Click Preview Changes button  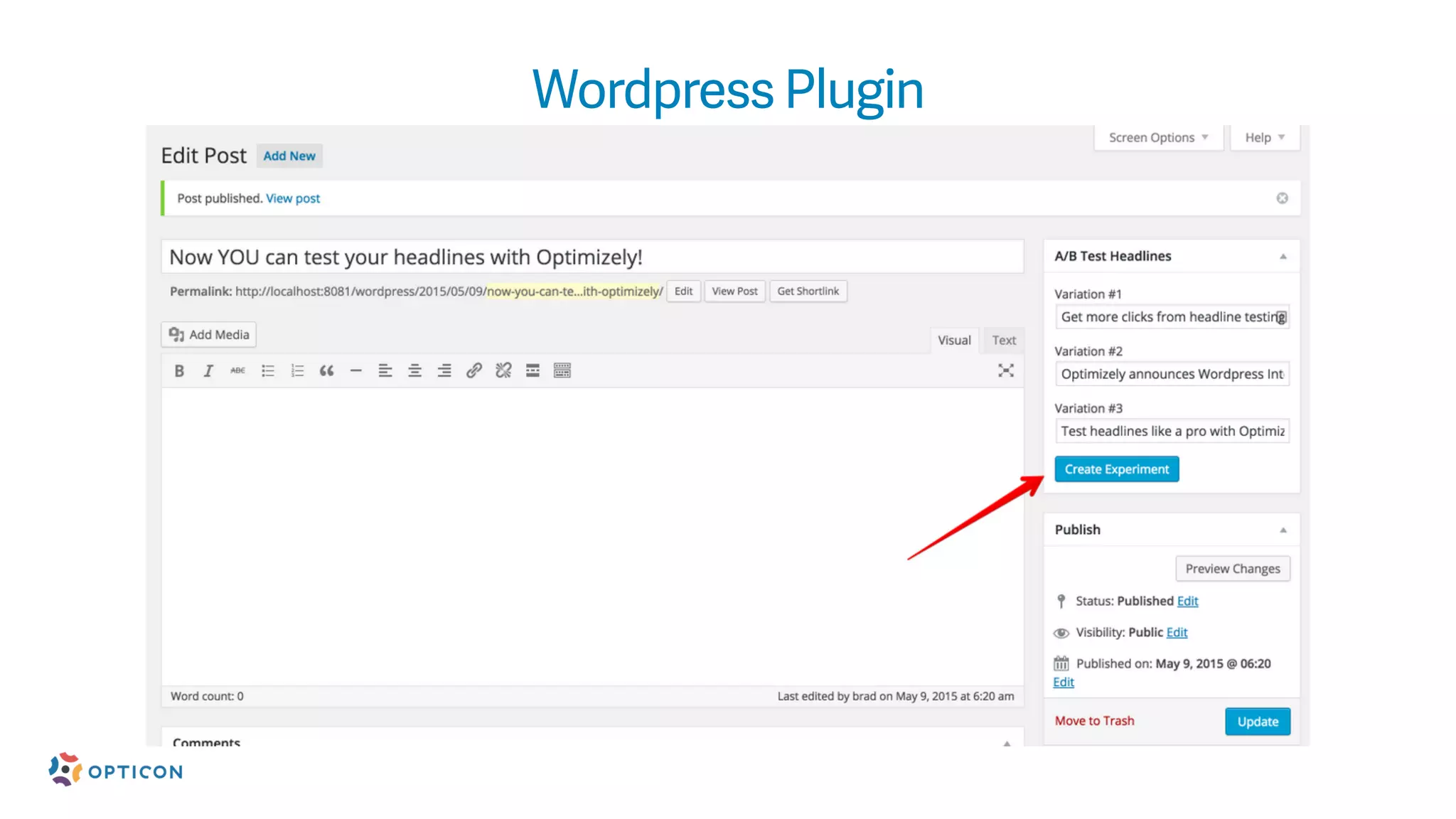click(x=1233, y=569)
